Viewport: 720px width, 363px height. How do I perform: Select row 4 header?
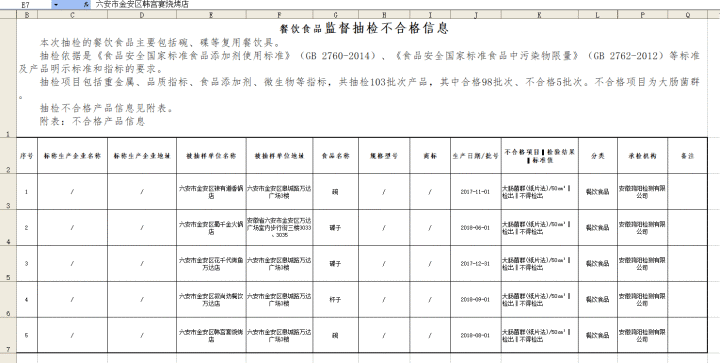tap(8, 228)
